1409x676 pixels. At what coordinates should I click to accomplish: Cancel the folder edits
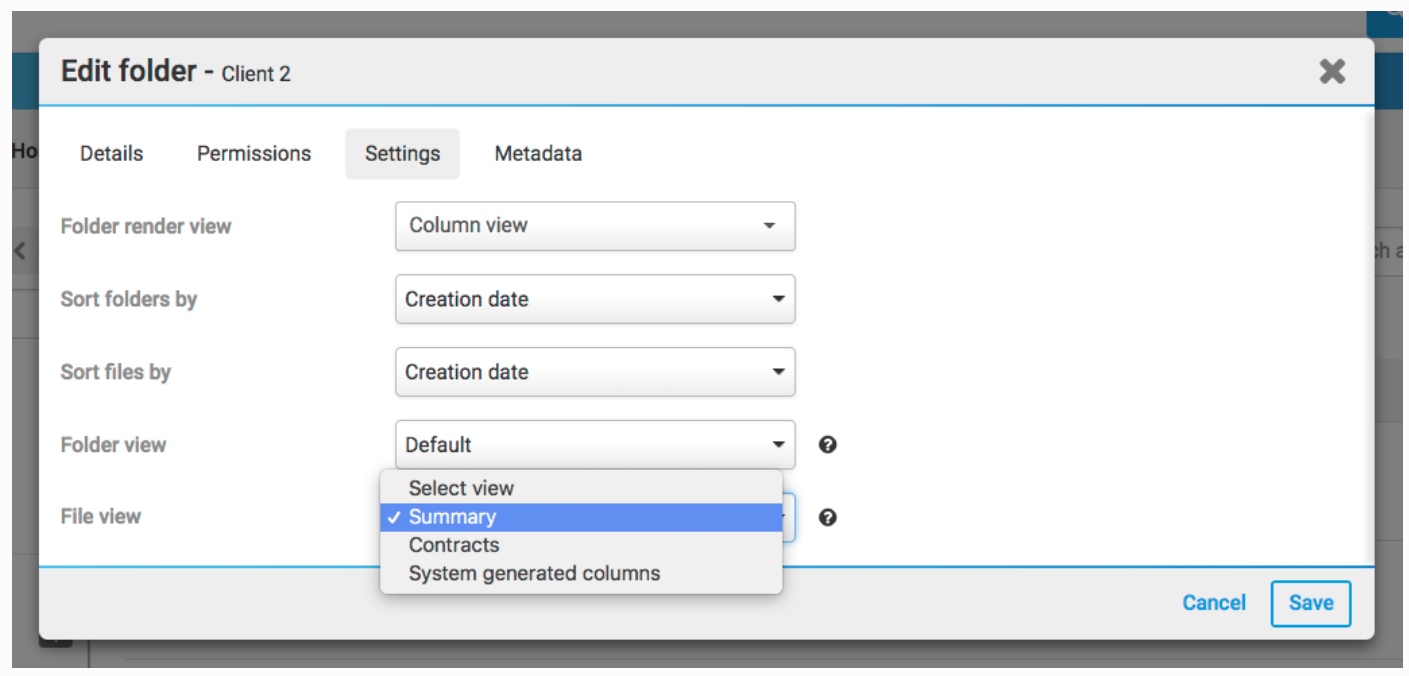[x=1214, y=603]
